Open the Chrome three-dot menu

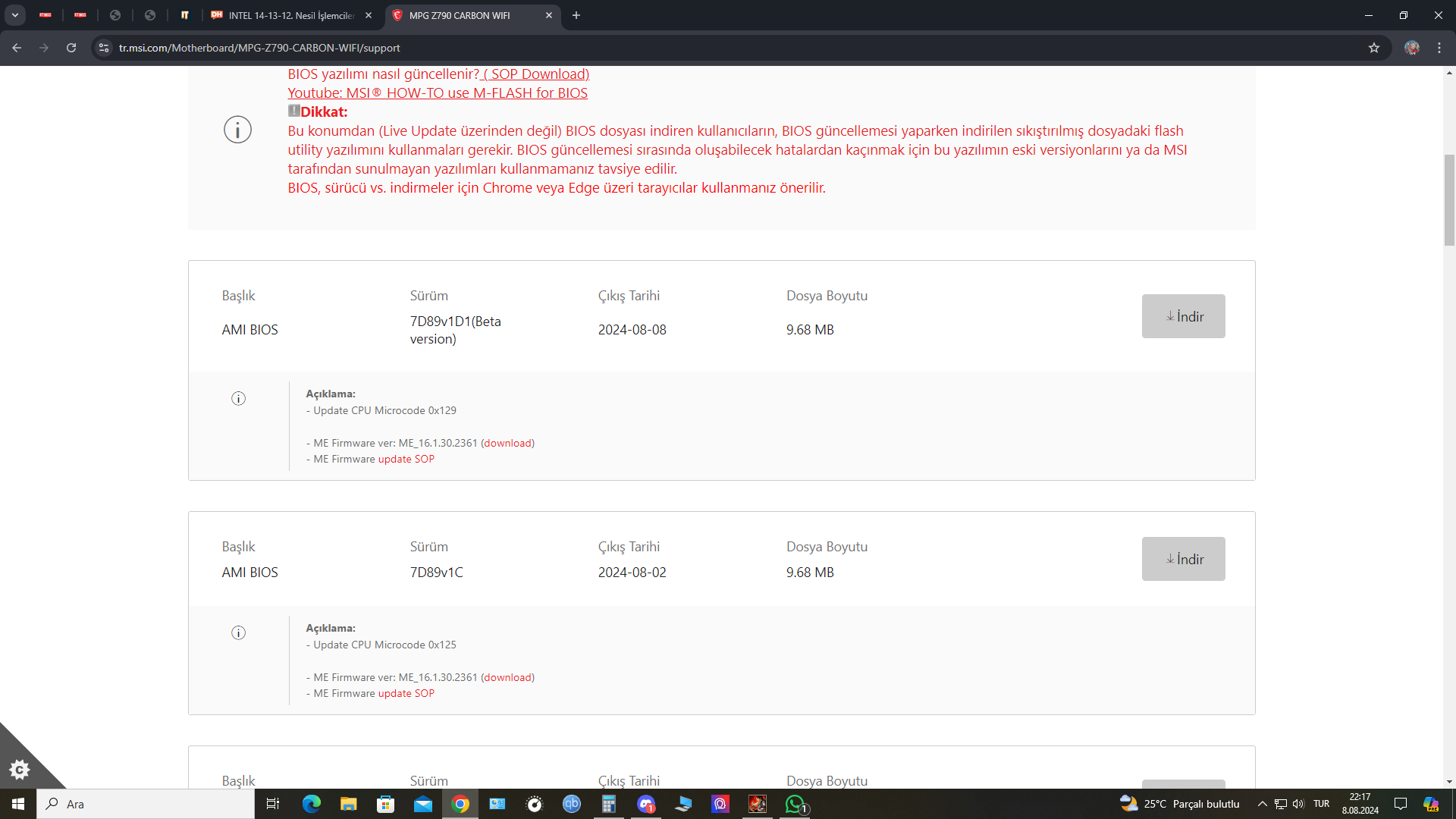(x=1439, y=48)
